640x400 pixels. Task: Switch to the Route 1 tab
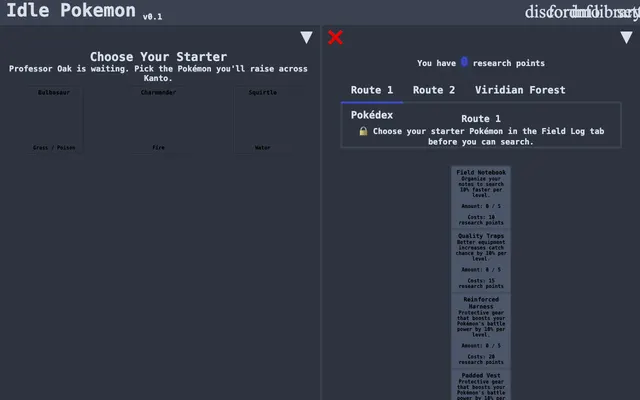pyautogui.click(x=371, y=90)
